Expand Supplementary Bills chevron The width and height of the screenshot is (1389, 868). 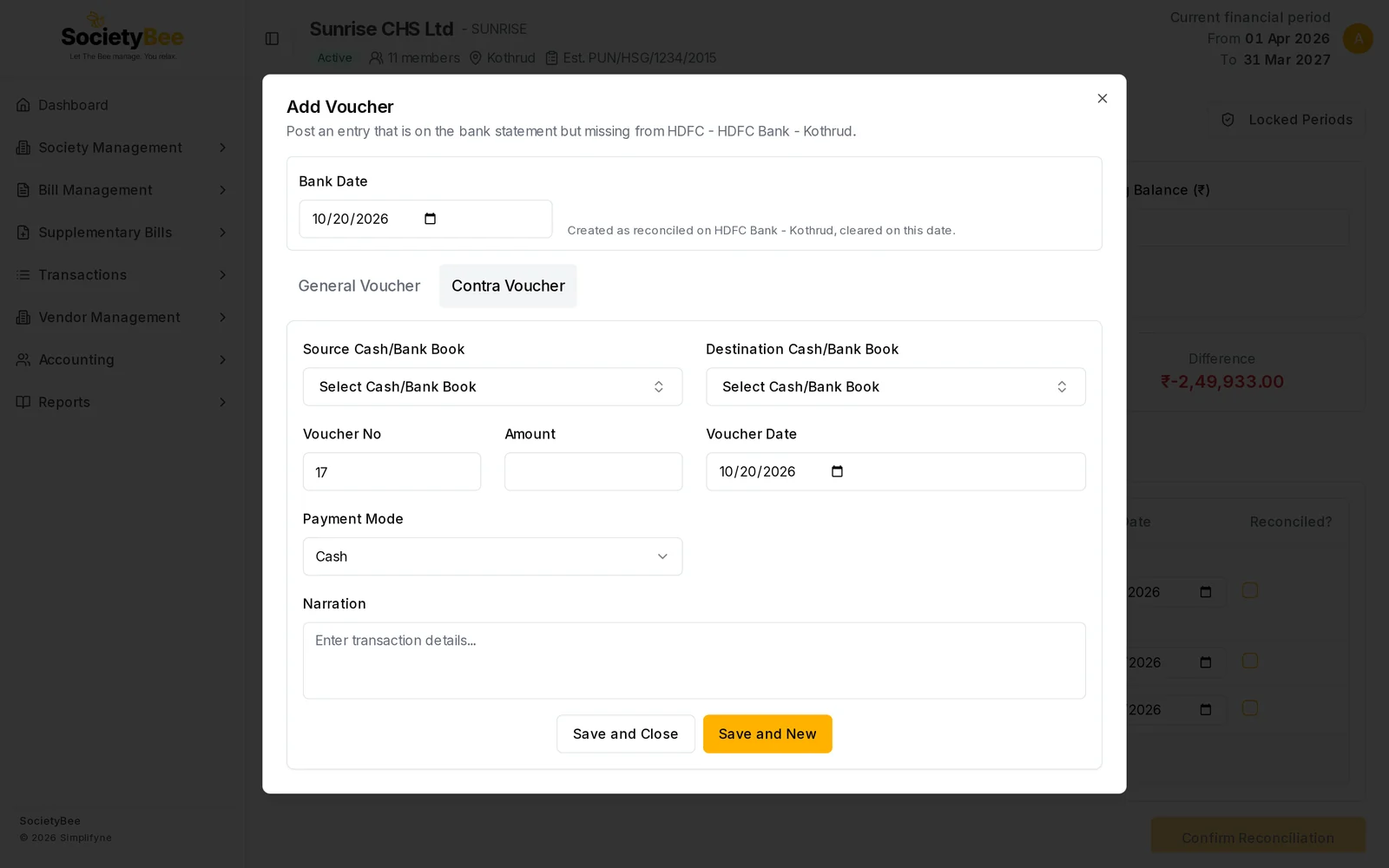coord(223,233)
